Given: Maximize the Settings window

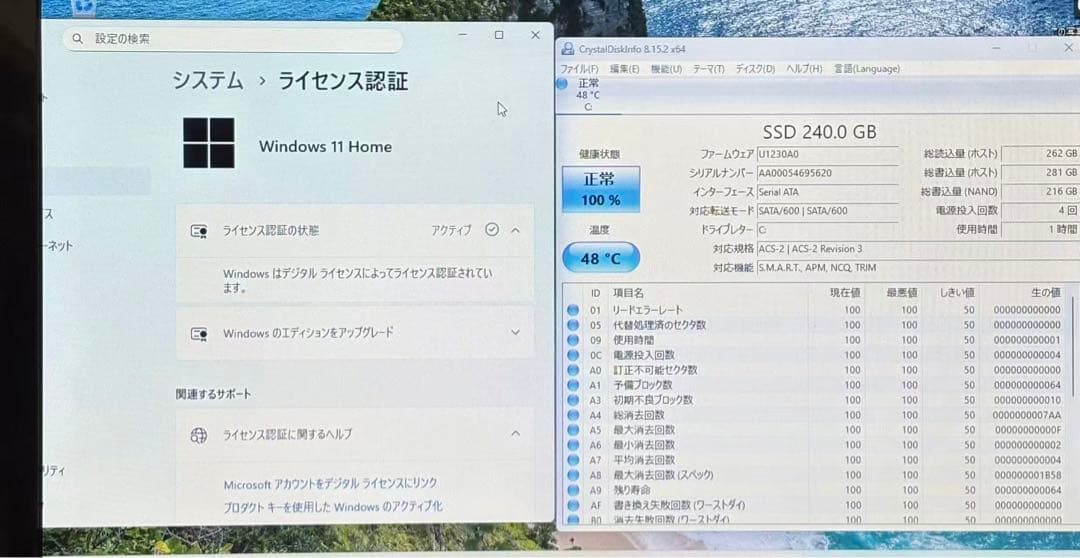Looking at the screenshot, I should click(499, 35).
